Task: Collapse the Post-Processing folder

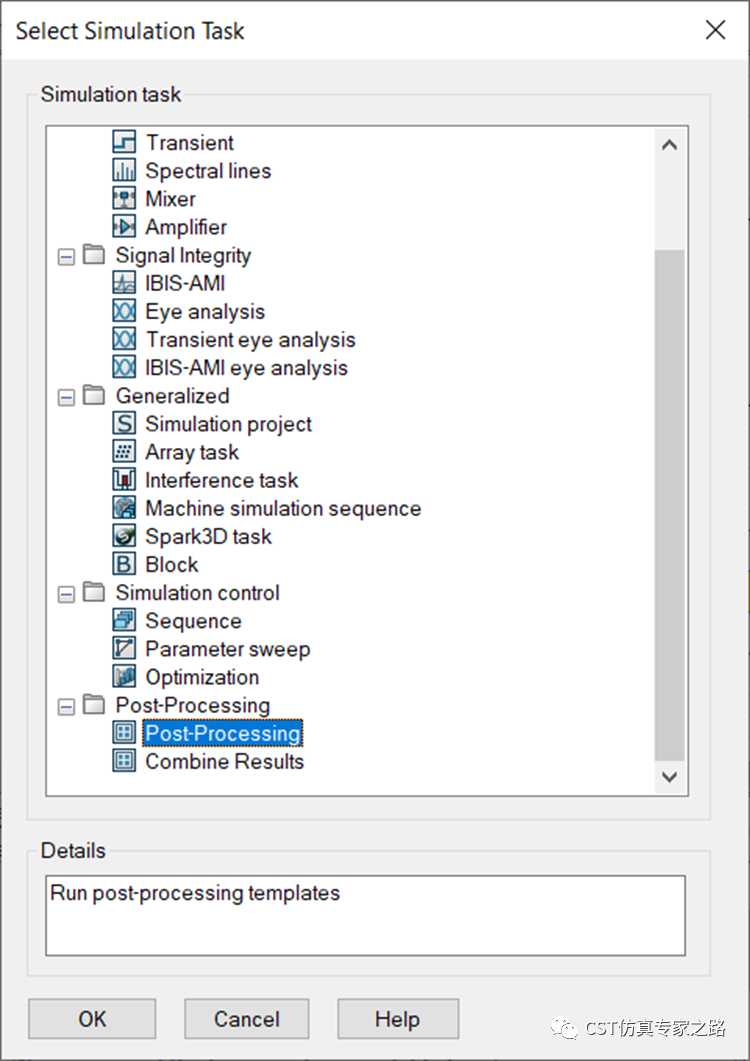Action: click(x=66, y=707)
